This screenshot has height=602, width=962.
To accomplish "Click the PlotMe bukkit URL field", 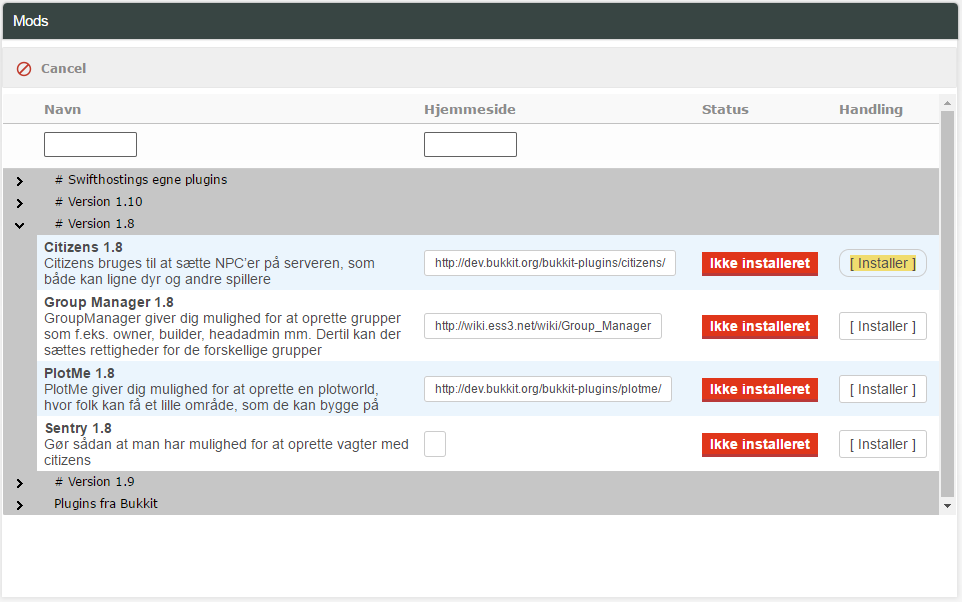I will 547,389.
